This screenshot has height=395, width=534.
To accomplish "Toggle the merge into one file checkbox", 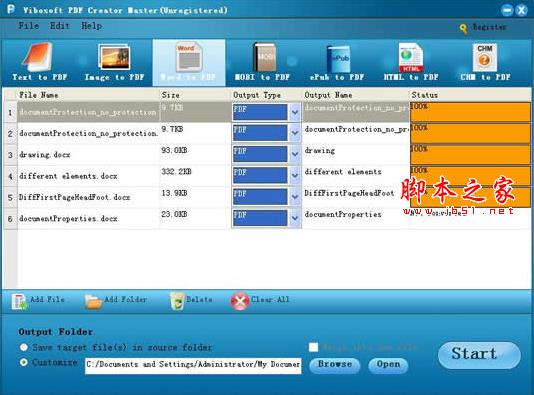I will [313, 347].
